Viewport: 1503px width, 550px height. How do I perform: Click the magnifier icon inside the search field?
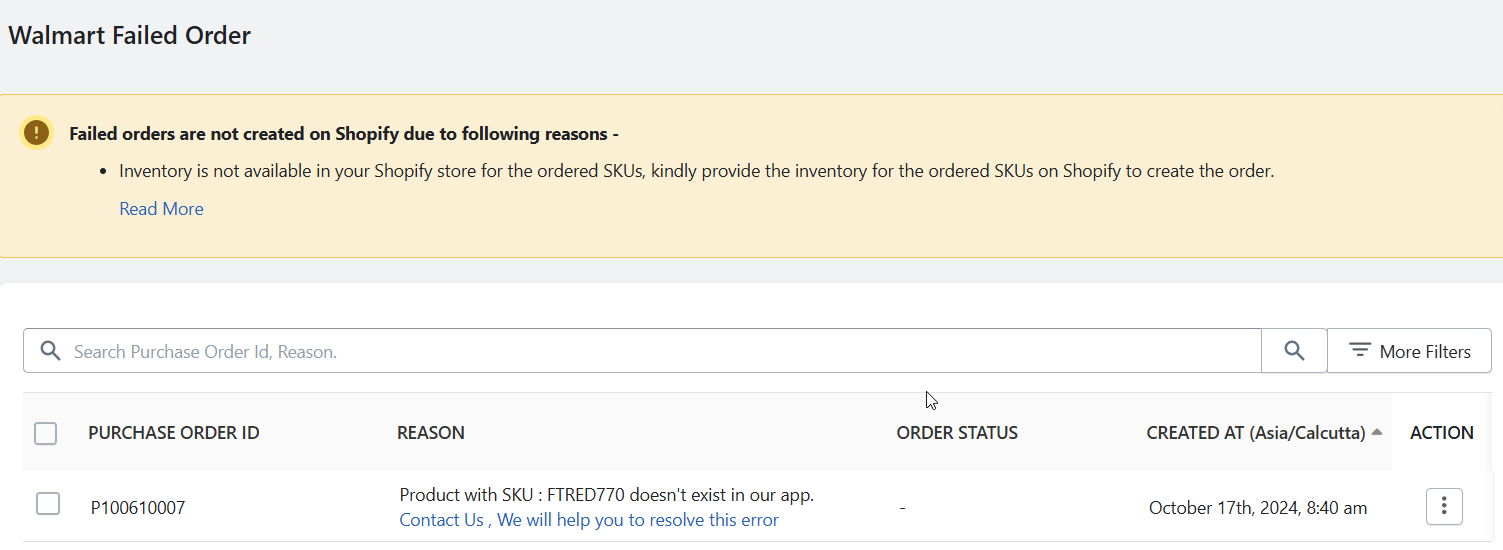click(50, 351)
